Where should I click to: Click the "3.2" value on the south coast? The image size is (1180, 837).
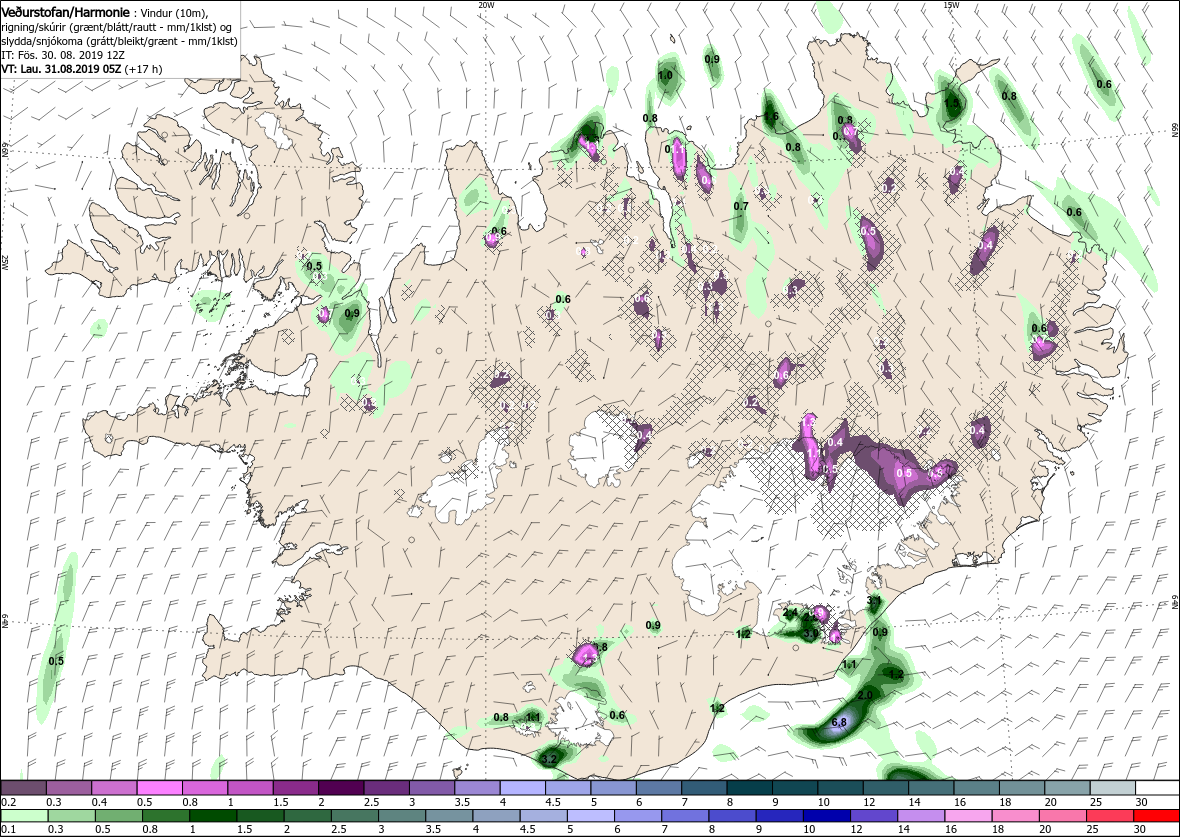tap(549, 759)
